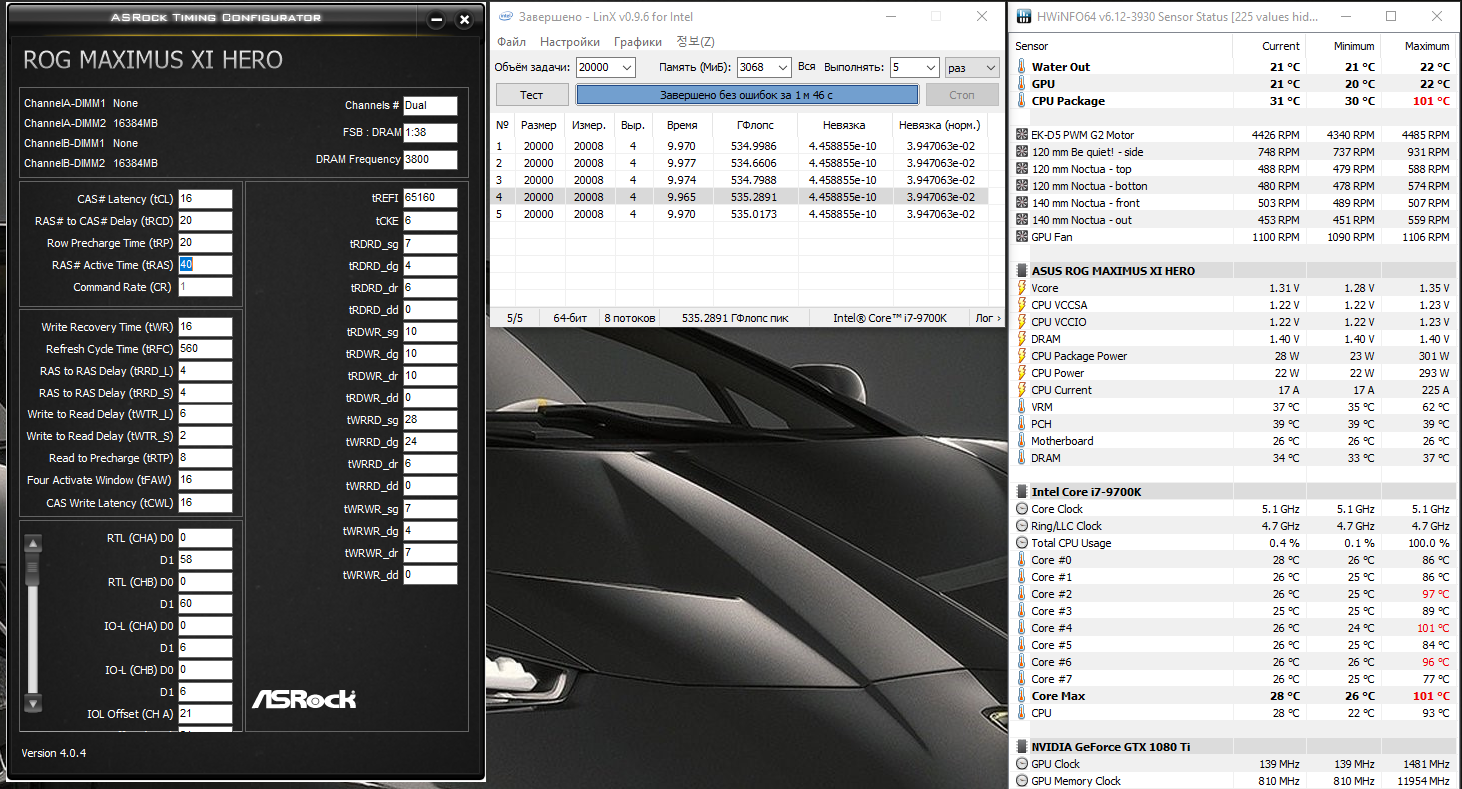Open the Настройки menu
The width and height of the screenshot is (1462, 789).
[x=570, y=42]
